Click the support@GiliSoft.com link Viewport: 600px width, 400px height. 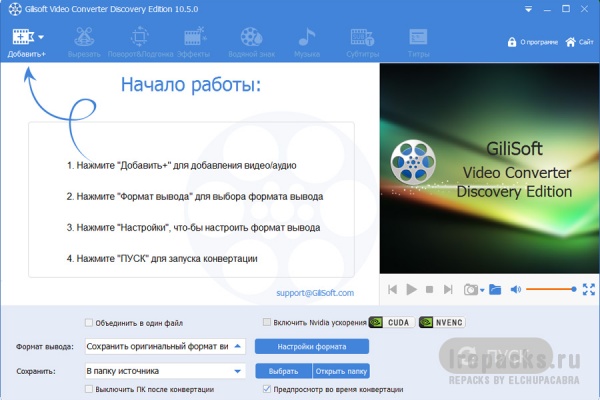click(x=315, y=293)
